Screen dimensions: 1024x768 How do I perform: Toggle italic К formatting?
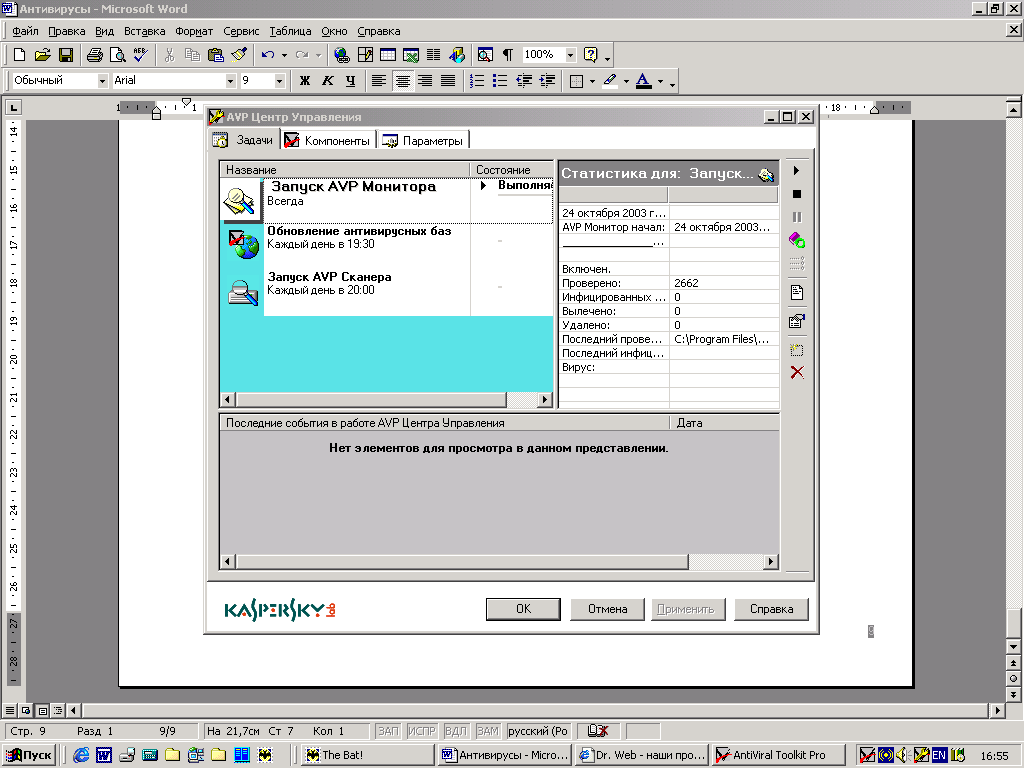tap(327, 80)
